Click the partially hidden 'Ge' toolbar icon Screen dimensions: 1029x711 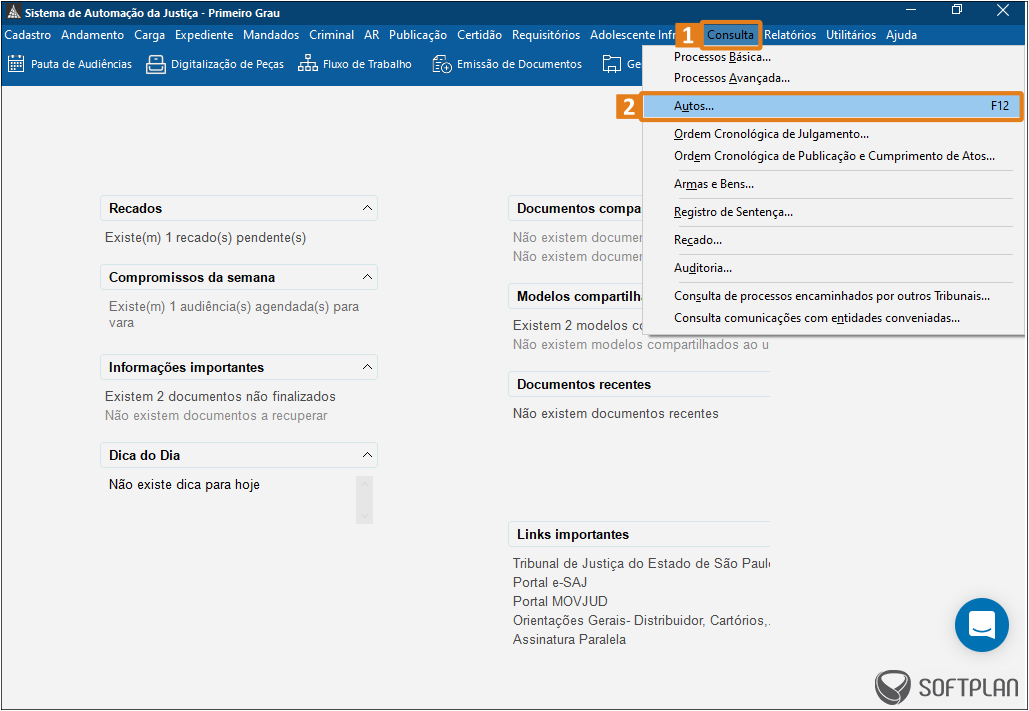(612, 64)
